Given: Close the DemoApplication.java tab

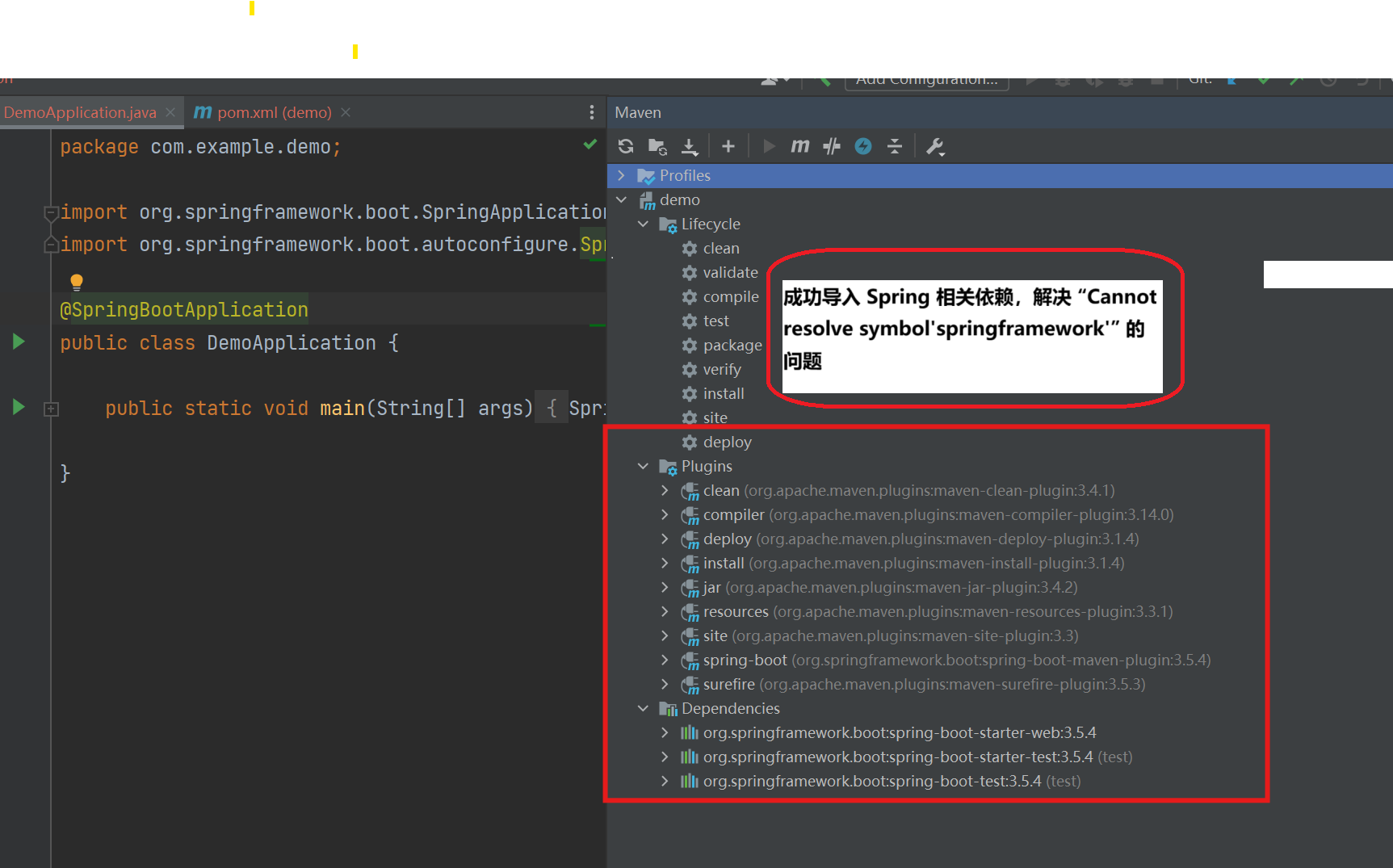Looking at the screenshot, I should (170, 112).
